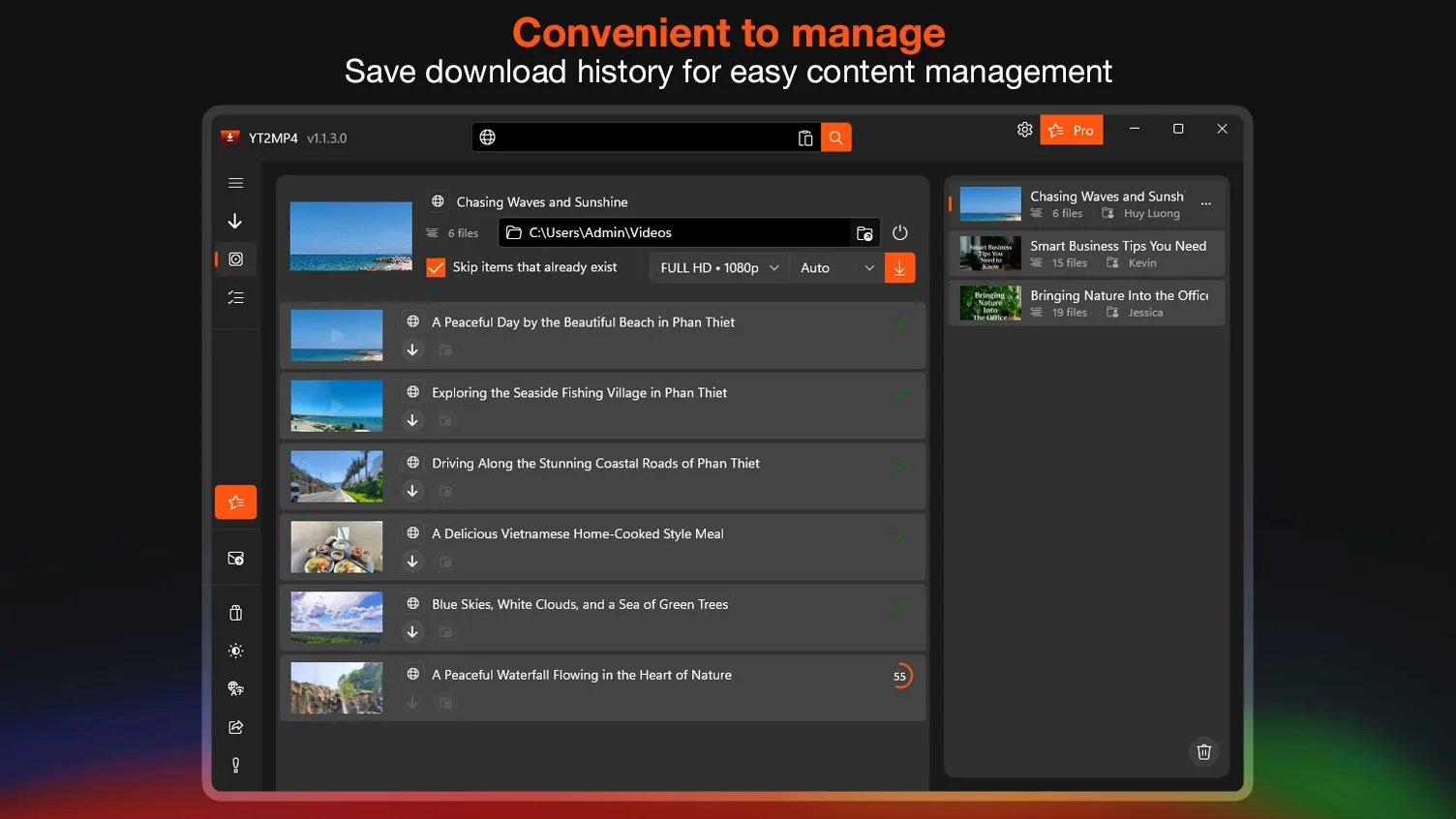1456x819 pixels.
Task: Download A Delicious Vietnamese Home-Cooked Style Meal item
Action: click(412, 561)
